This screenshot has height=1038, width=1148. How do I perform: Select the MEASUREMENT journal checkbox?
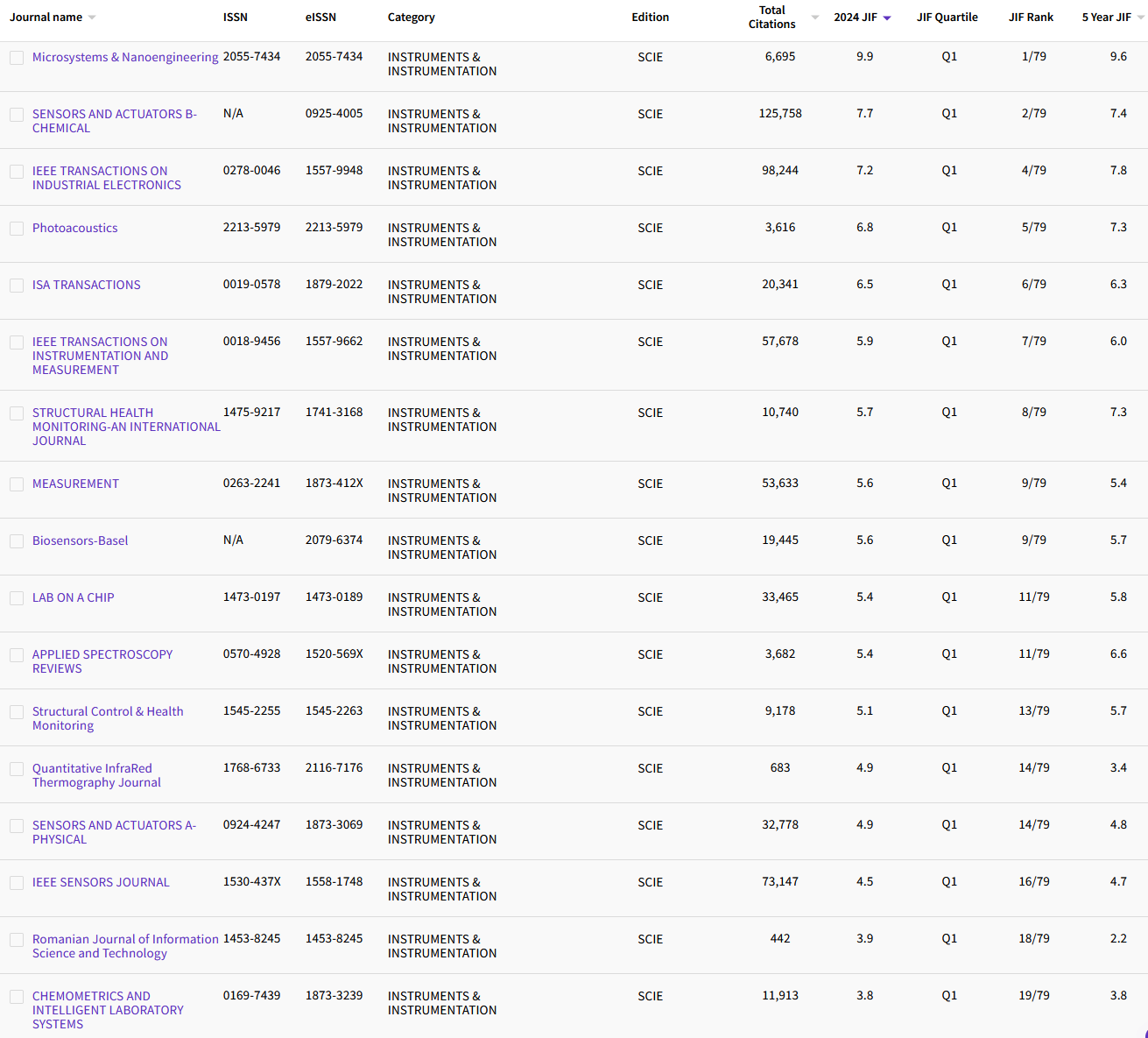click(17, 484)
